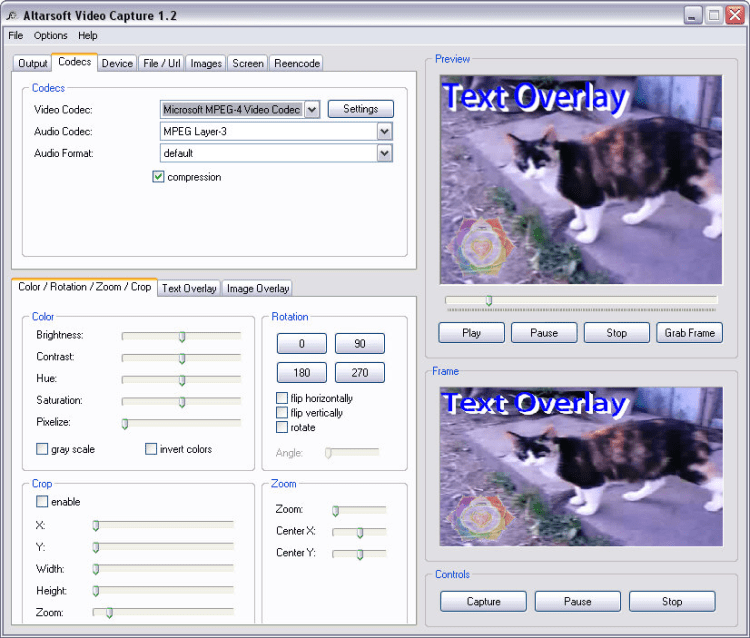Enable the gray scale checkbox
The height and width of the screenshot is (638, 750).
(x=42, y=449)
